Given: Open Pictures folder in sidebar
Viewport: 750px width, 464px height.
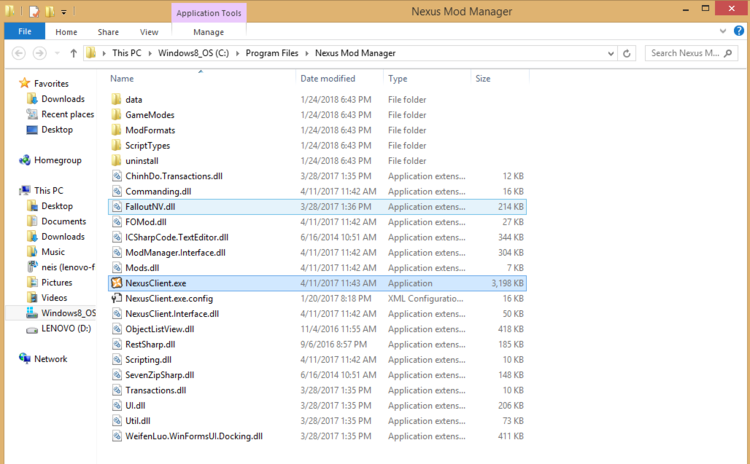Looking at the screenshot, I should (x=56, y=282).
